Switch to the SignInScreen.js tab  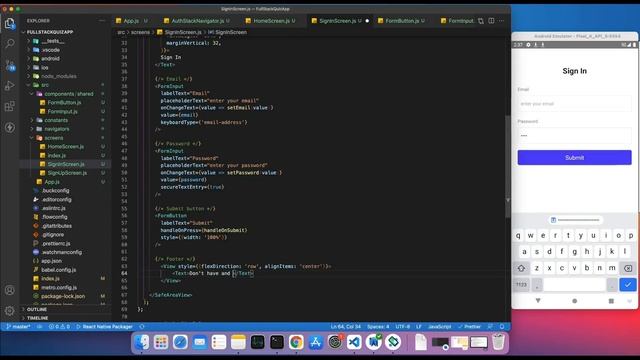click(337, 20)
